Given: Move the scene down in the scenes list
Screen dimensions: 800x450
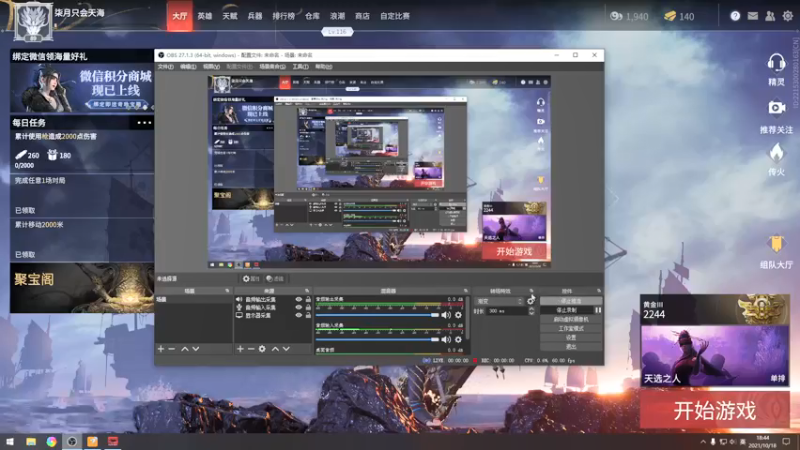Looking at the screenshot, I should [195, 349].
